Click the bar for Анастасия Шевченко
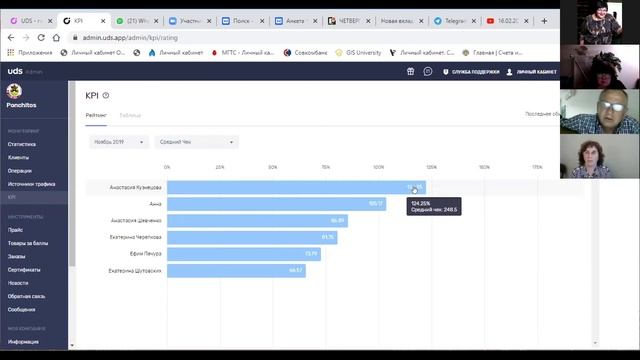 tap(258, 220)
